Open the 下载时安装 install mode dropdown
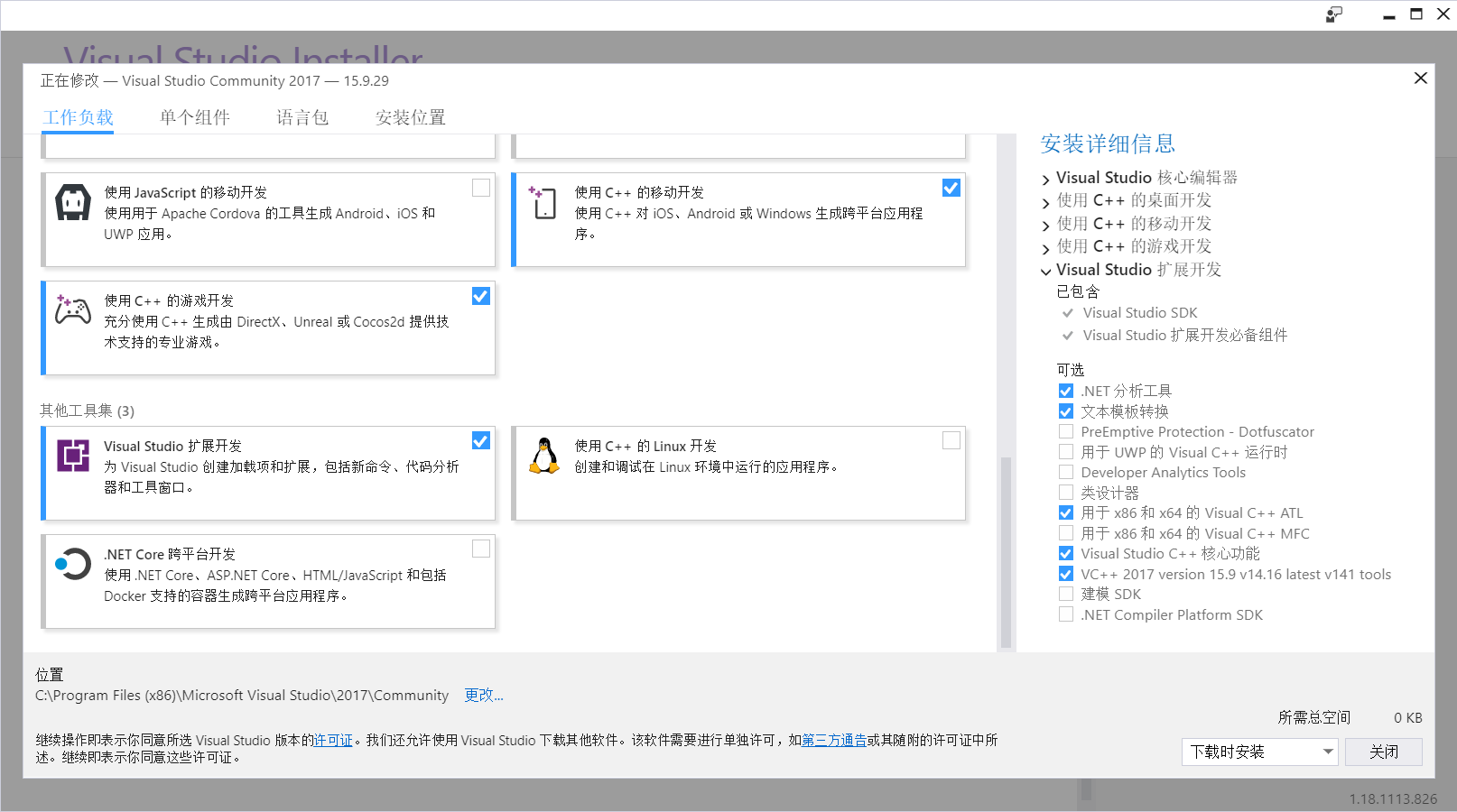 coord(1259,752)
